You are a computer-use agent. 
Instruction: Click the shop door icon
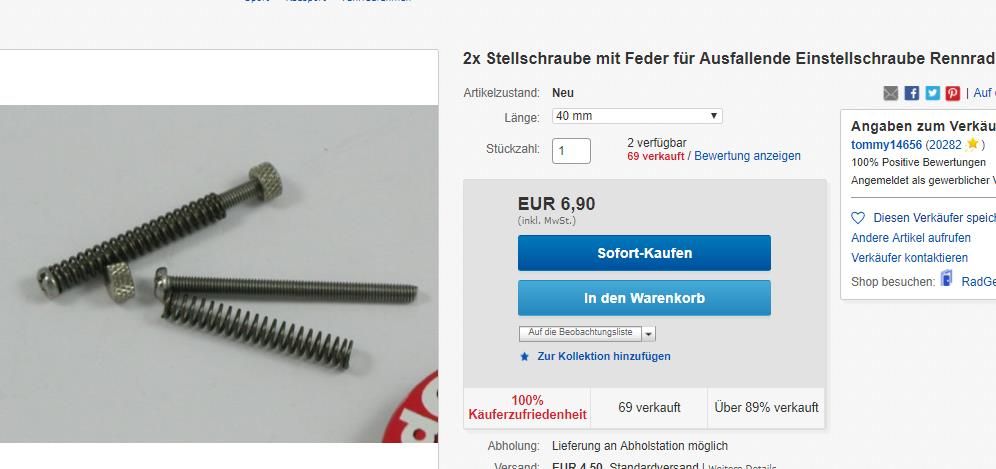[947, 279]
